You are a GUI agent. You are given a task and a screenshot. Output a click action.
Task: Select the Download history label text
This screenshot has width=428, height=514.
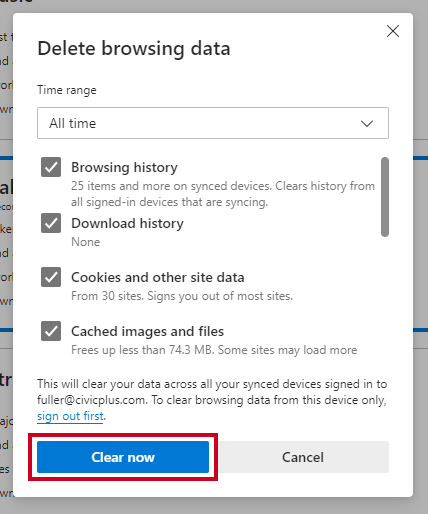coord(127,223)
